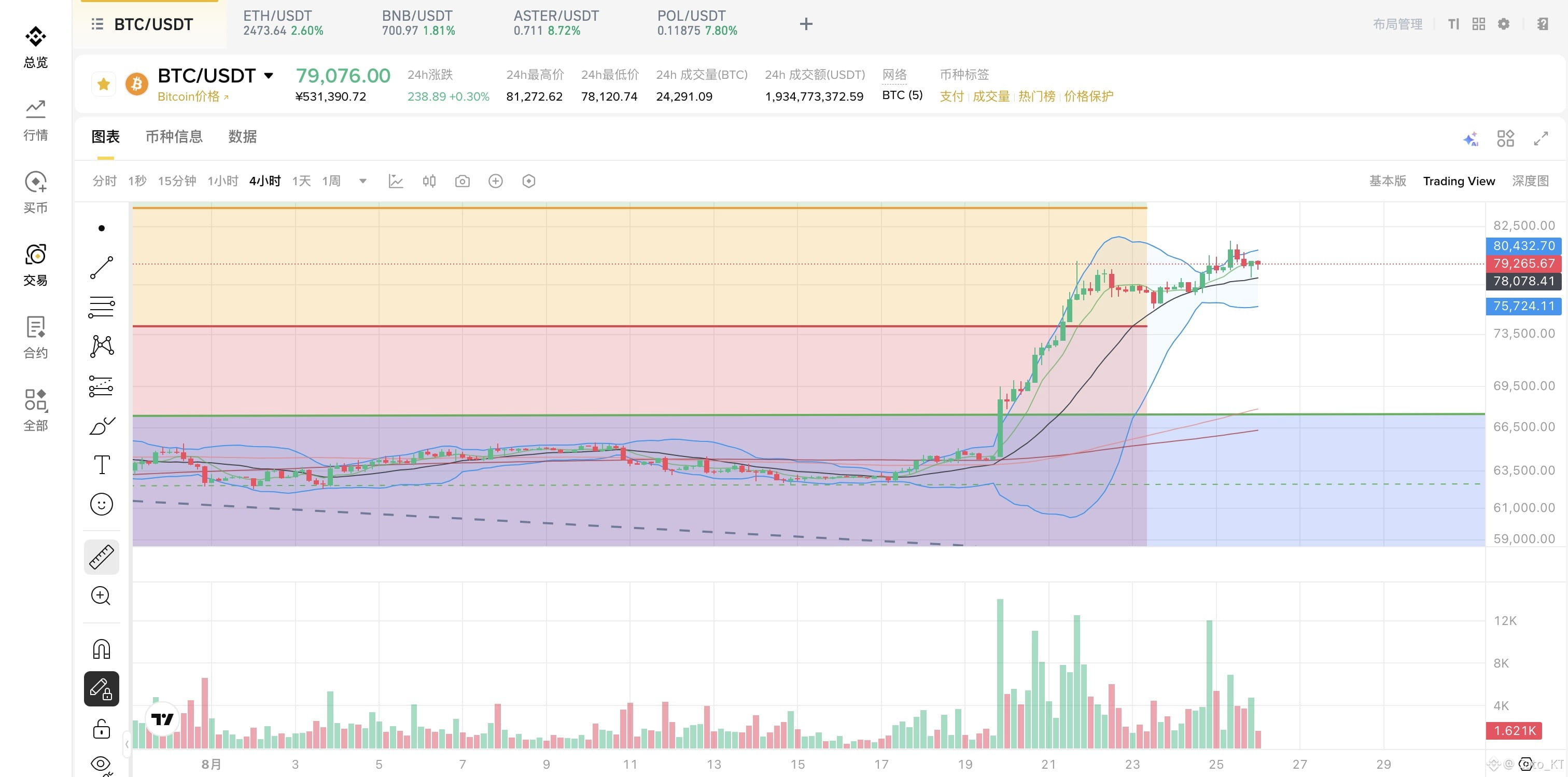Open help question mark icon

coord(1542,24)
